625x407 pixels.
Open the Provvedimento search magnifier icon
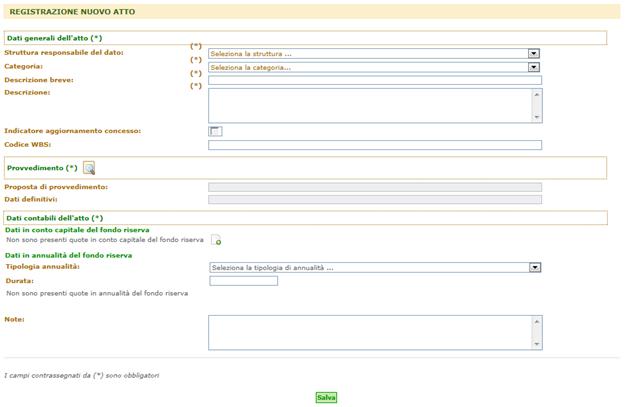(x=89, y=168)
